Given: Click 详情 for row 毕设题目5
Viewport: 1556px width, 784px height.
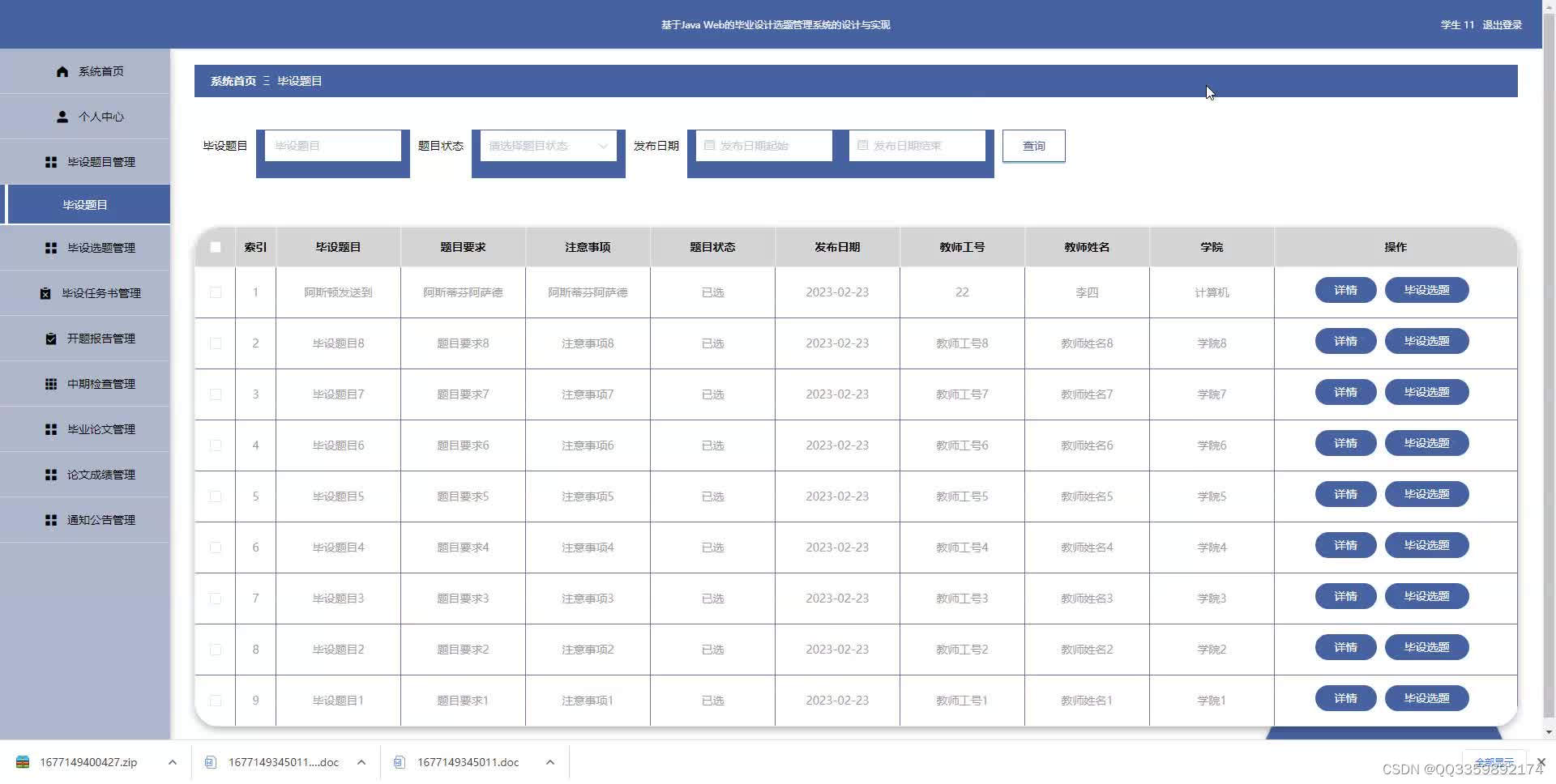Looking at the screenshot, I should click(1345, 494).
